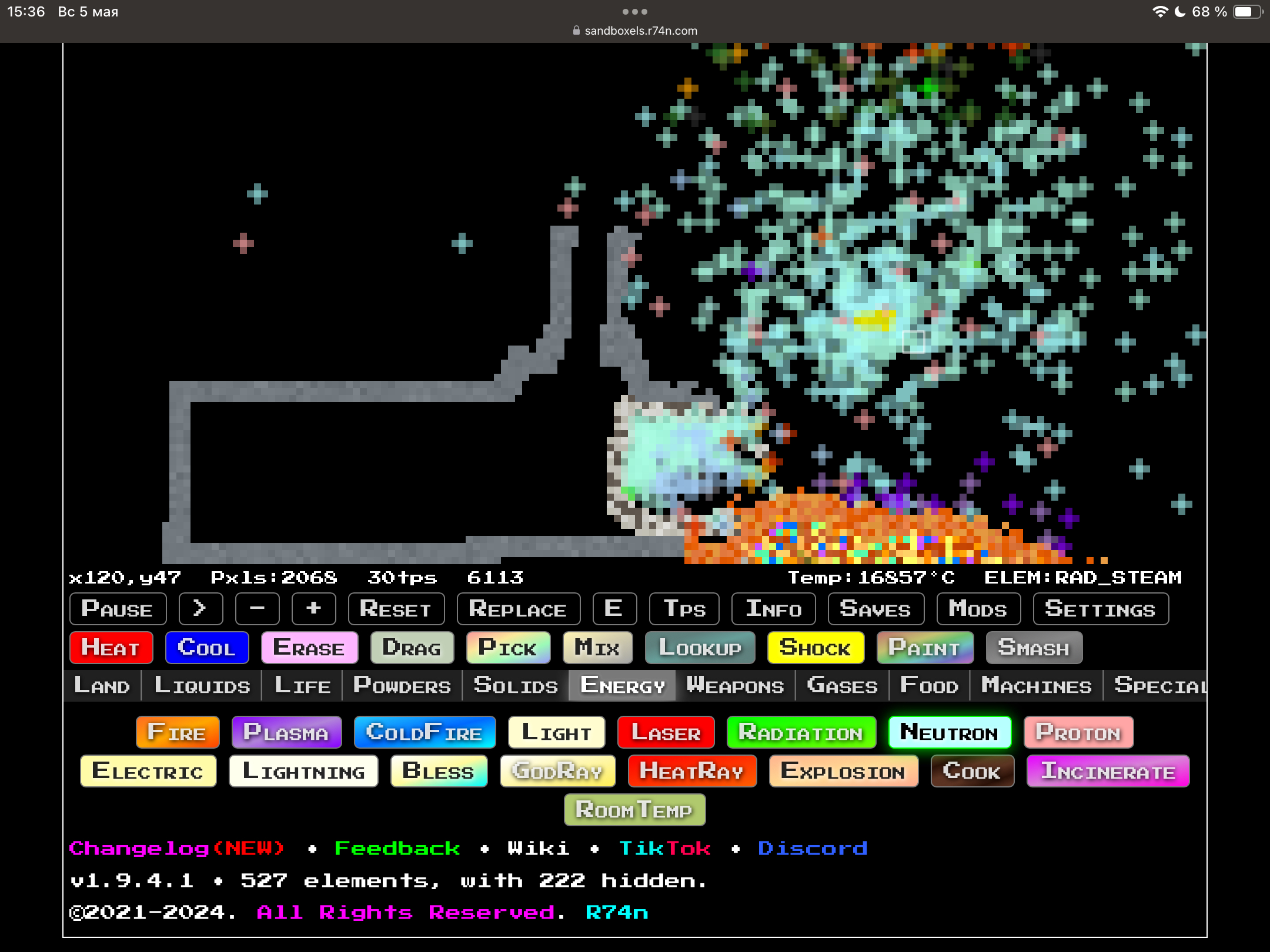The image size is (1270, 952).
Task: Switch to the Weapons category tab
Action: [735, 685]
